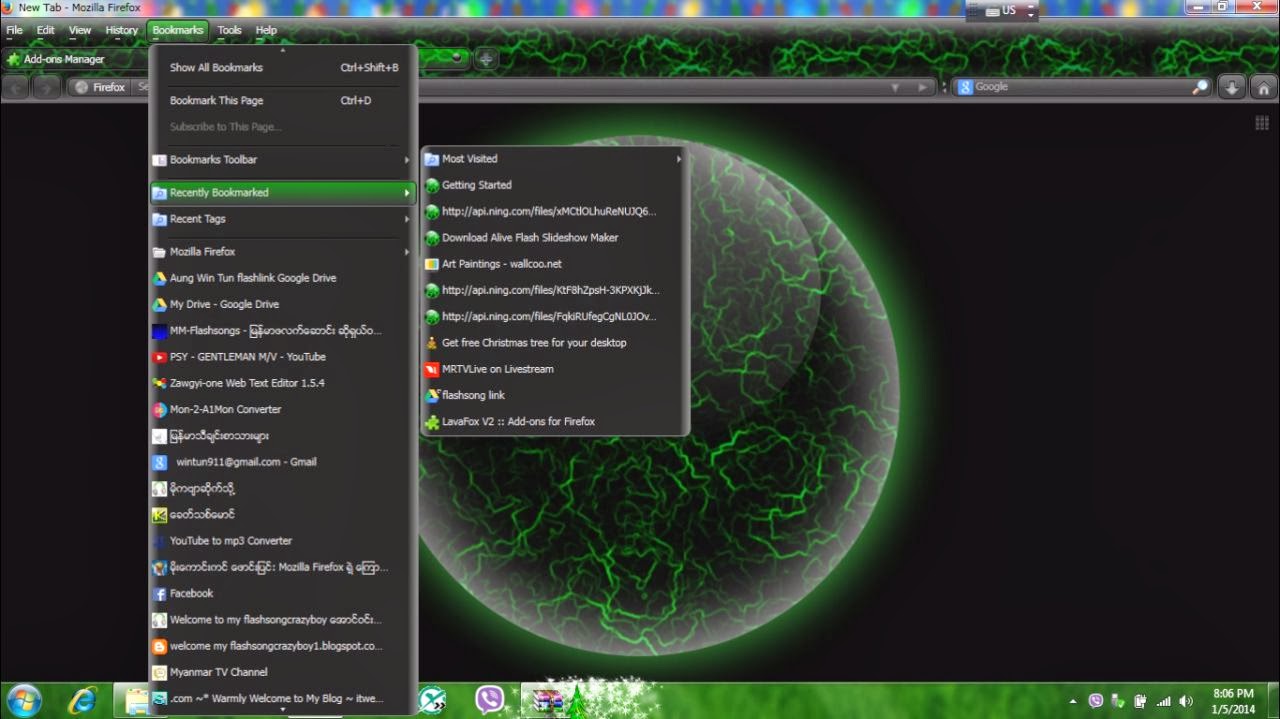Show hidden tray icons arrow
1280x719 pixels.
1073,701
